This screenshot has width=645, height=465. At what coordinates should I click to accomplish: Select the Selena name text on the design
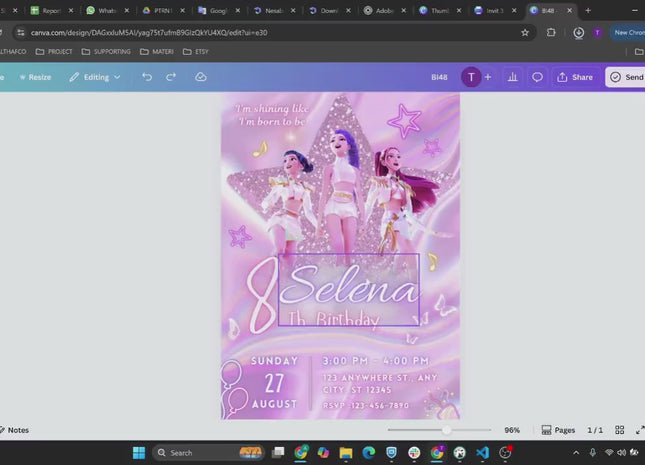(347, 290)
